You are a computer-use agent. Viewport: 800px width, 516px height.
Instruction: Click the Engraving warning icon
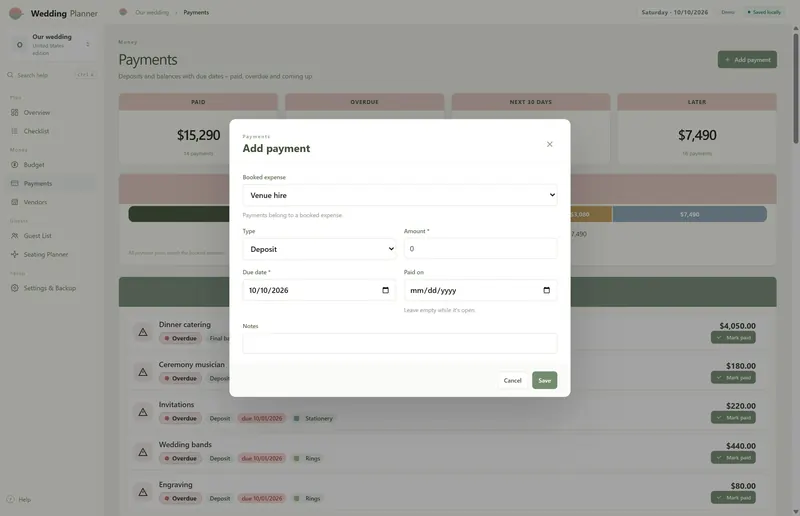[x=143, y=492]
